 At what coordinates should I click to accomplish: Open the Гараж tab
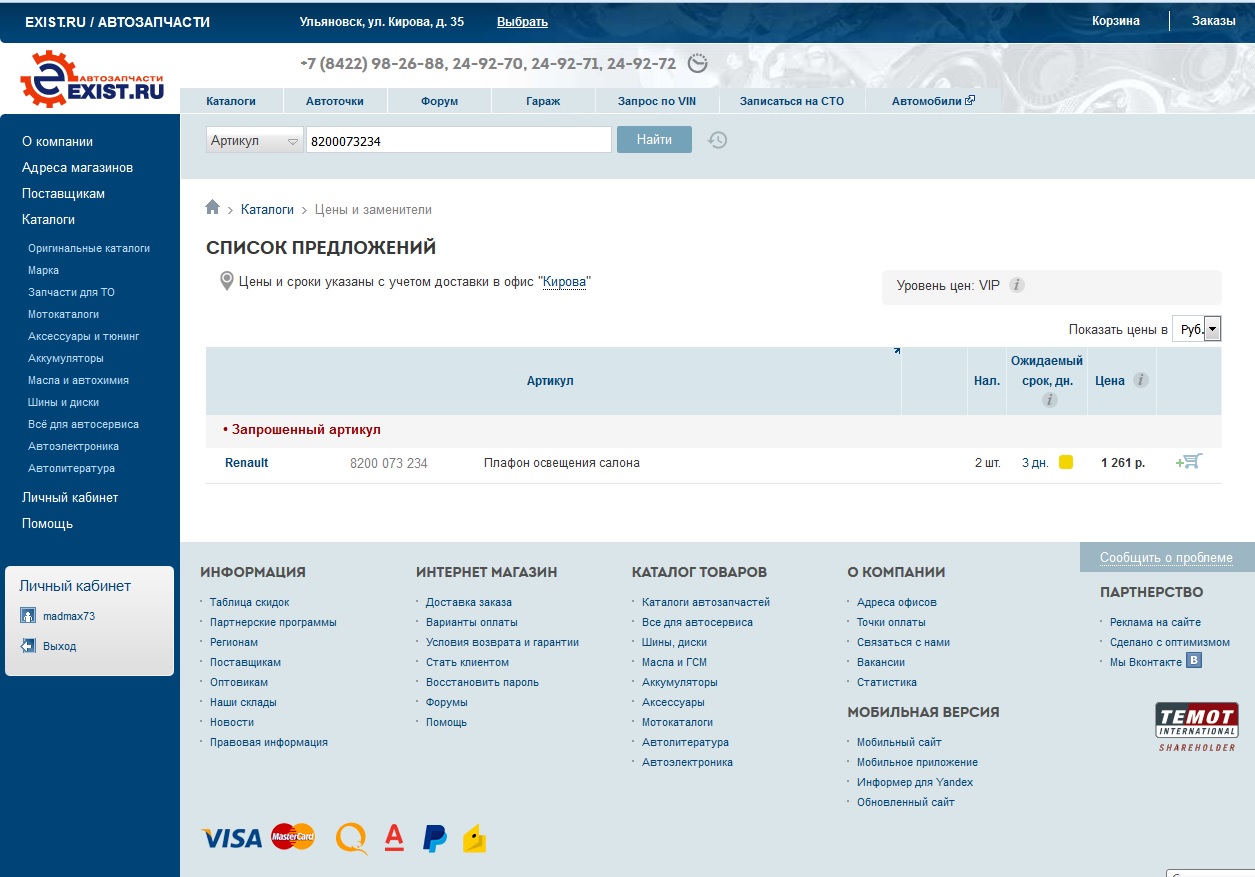[543, 101]
